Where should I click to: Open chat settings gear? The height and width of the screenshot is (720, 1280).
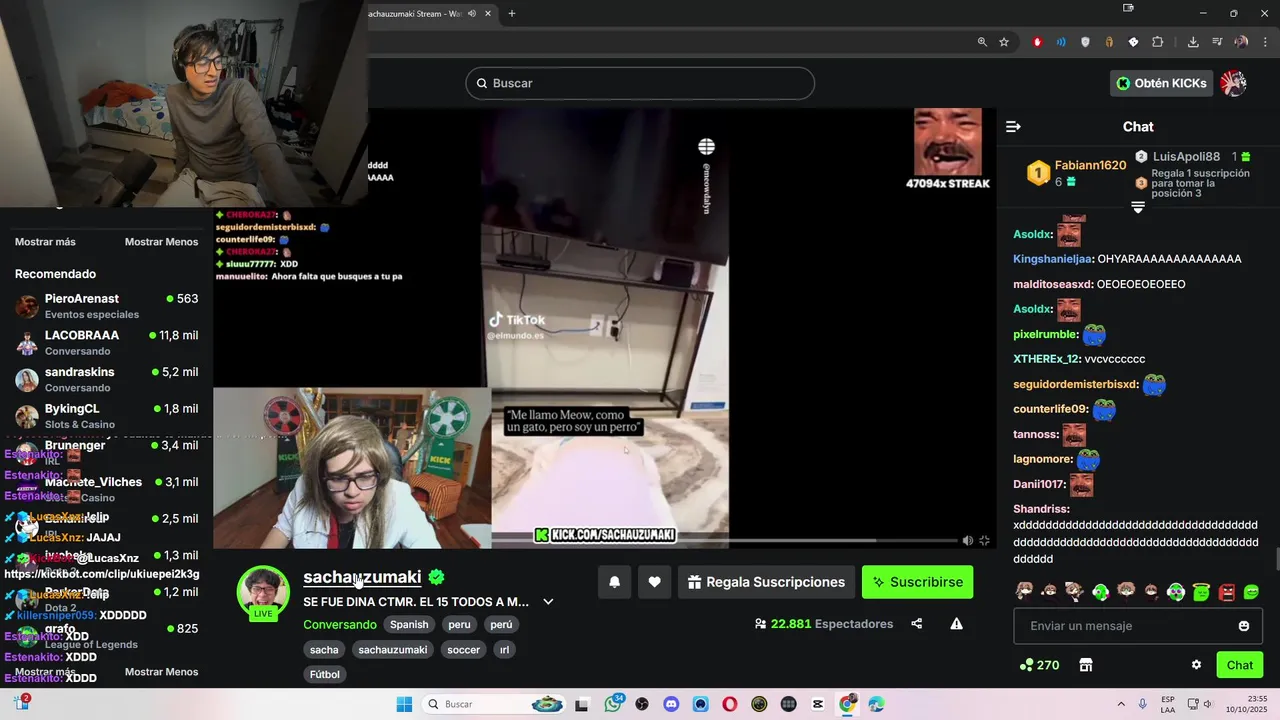1196,665
